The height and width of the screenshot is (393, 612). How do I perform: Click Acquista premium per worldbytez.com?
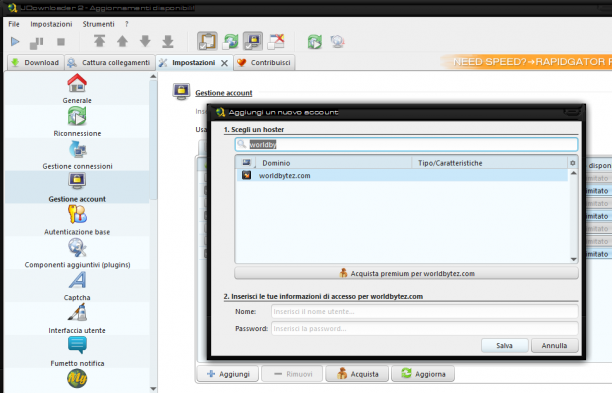pyautogui.click(x=406, y=273)
